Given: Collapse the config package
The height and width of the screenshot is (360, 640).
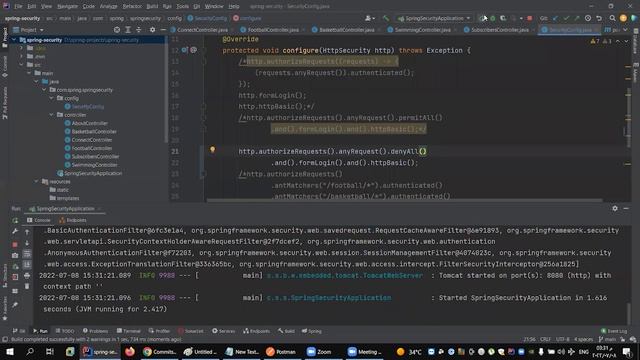Looking at the screenshot, I should (52, 98).
